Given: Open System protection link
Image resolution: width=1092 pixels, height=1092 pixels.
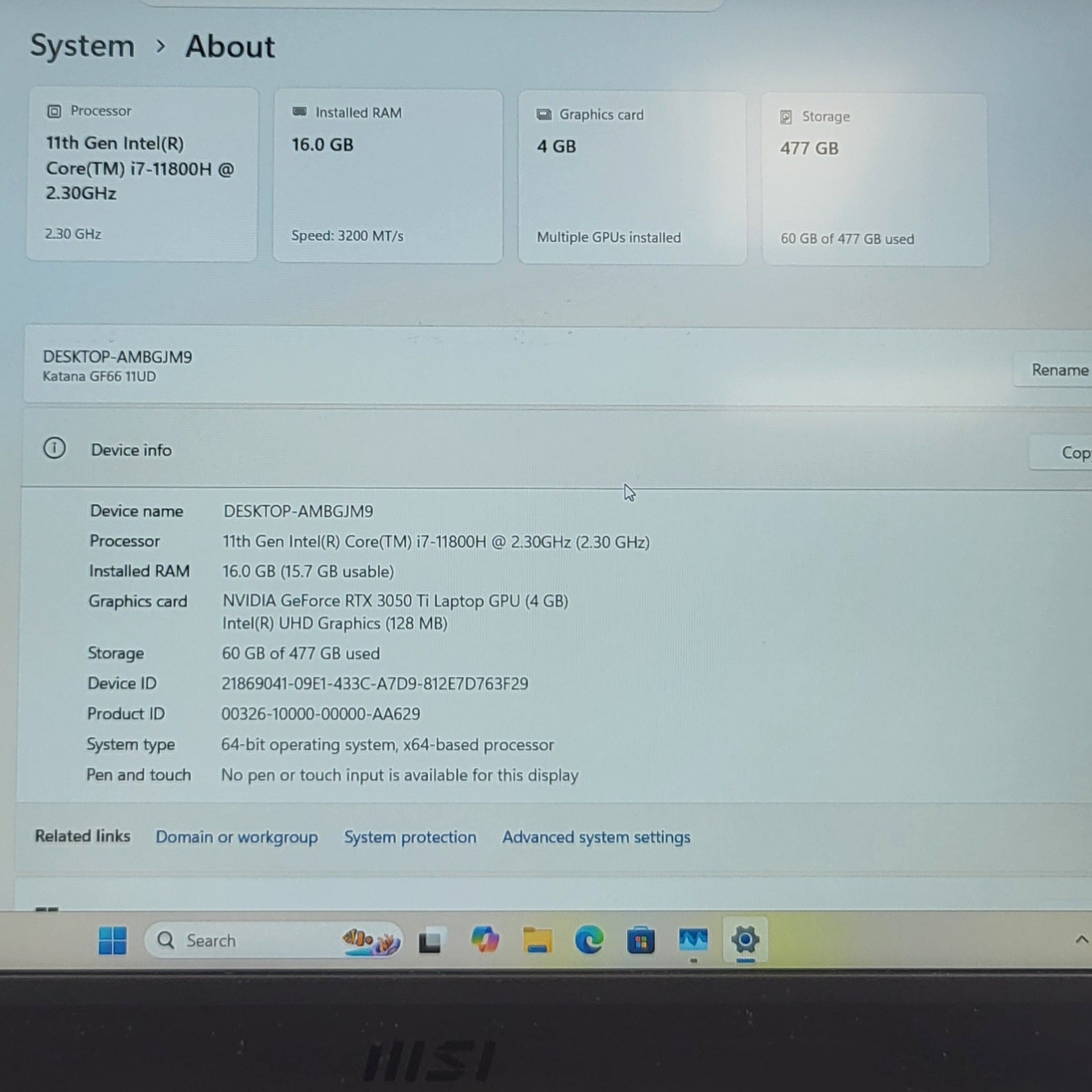Looking at the screenshot, I should 410,837.
